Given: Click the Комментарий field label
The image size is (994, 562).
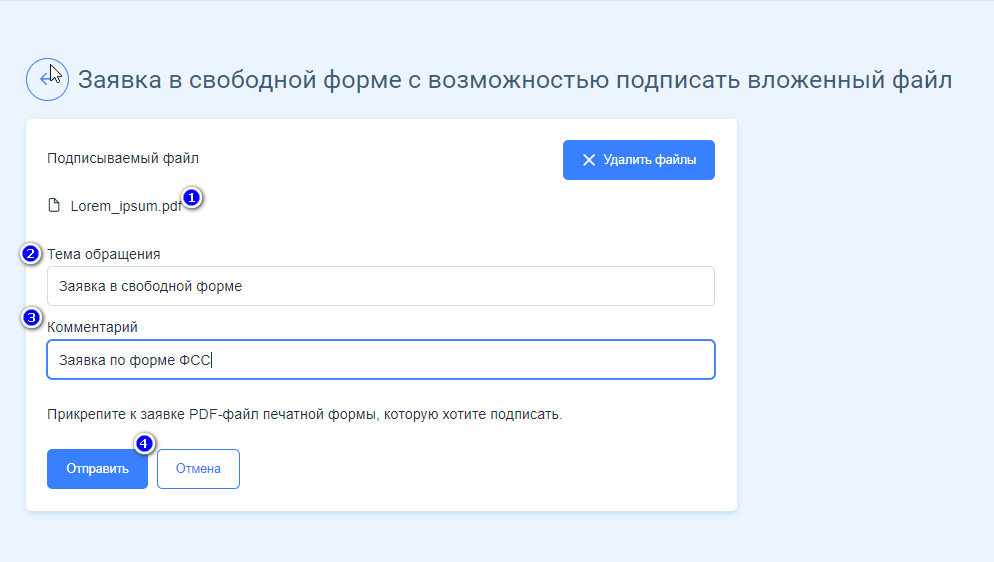Looking at the screenshot, I should pyautogui.click(x=93, y=327).
